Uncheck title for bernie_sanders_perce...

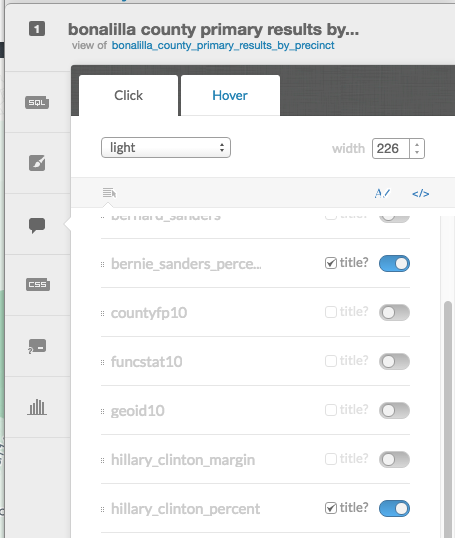click(x=331, y=263)
